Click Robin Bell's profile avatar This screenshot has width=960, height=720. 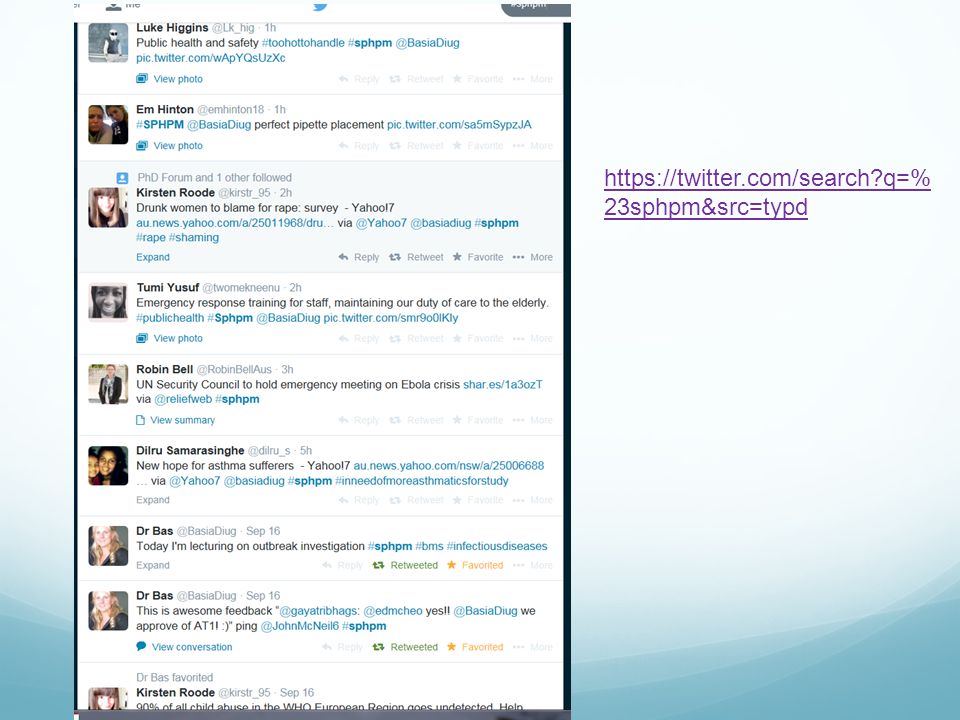(x=108, y=384)
